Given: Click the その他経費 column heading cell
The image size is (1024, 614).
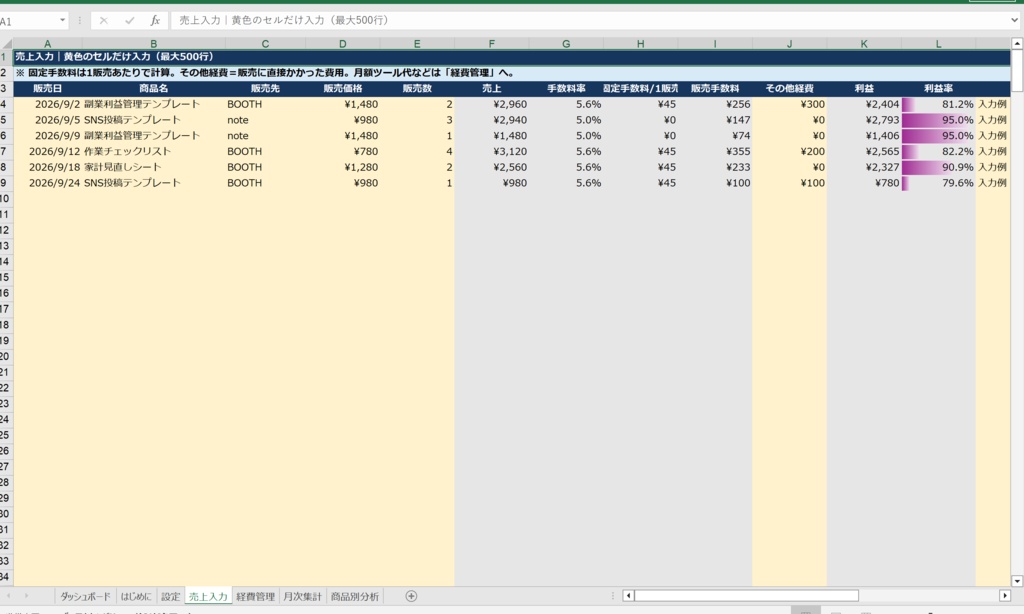Looking at the screenshot, I should (x=790, y=88).
